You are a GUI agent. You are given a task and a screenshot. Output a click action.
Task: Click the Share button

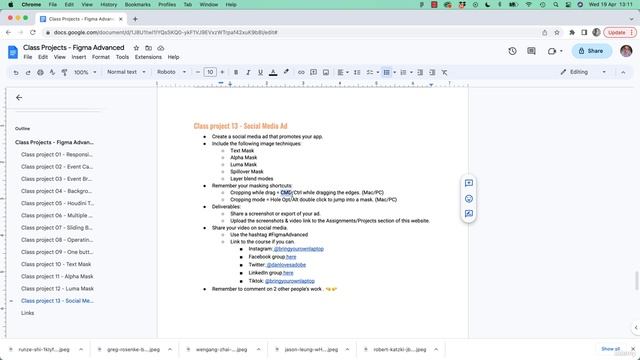[591, 51]
